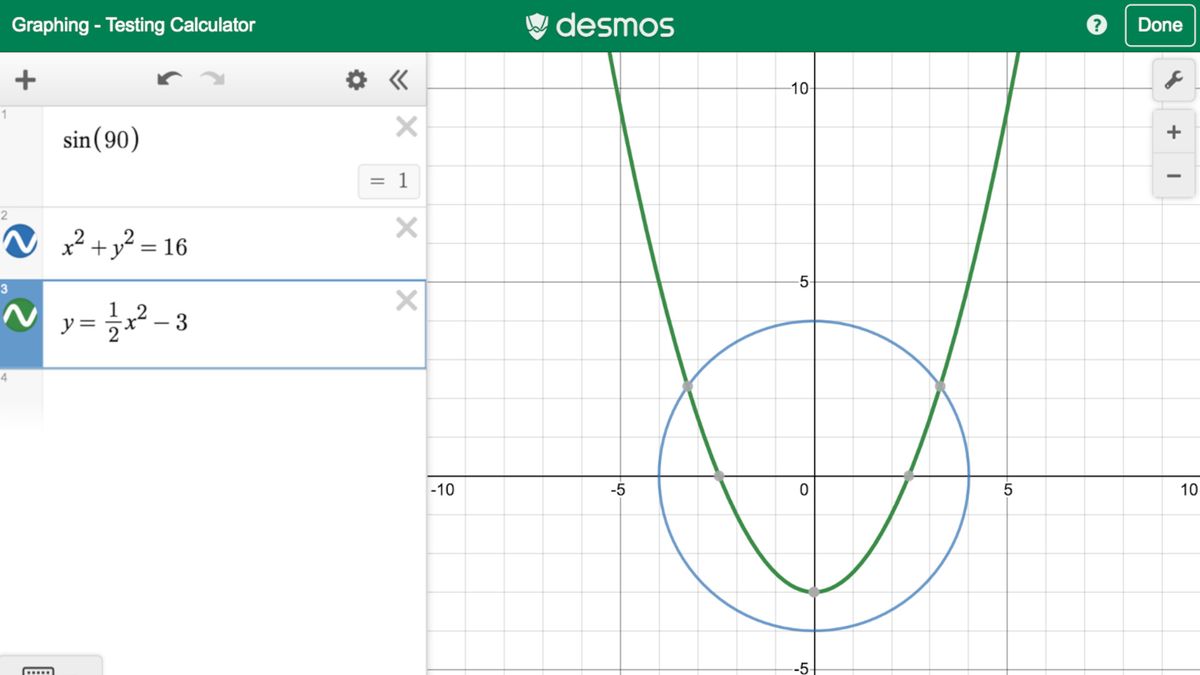This screenshot has height=675, width=1200.
Task: Undo the last graph change
Action: (x=170, y=78)
